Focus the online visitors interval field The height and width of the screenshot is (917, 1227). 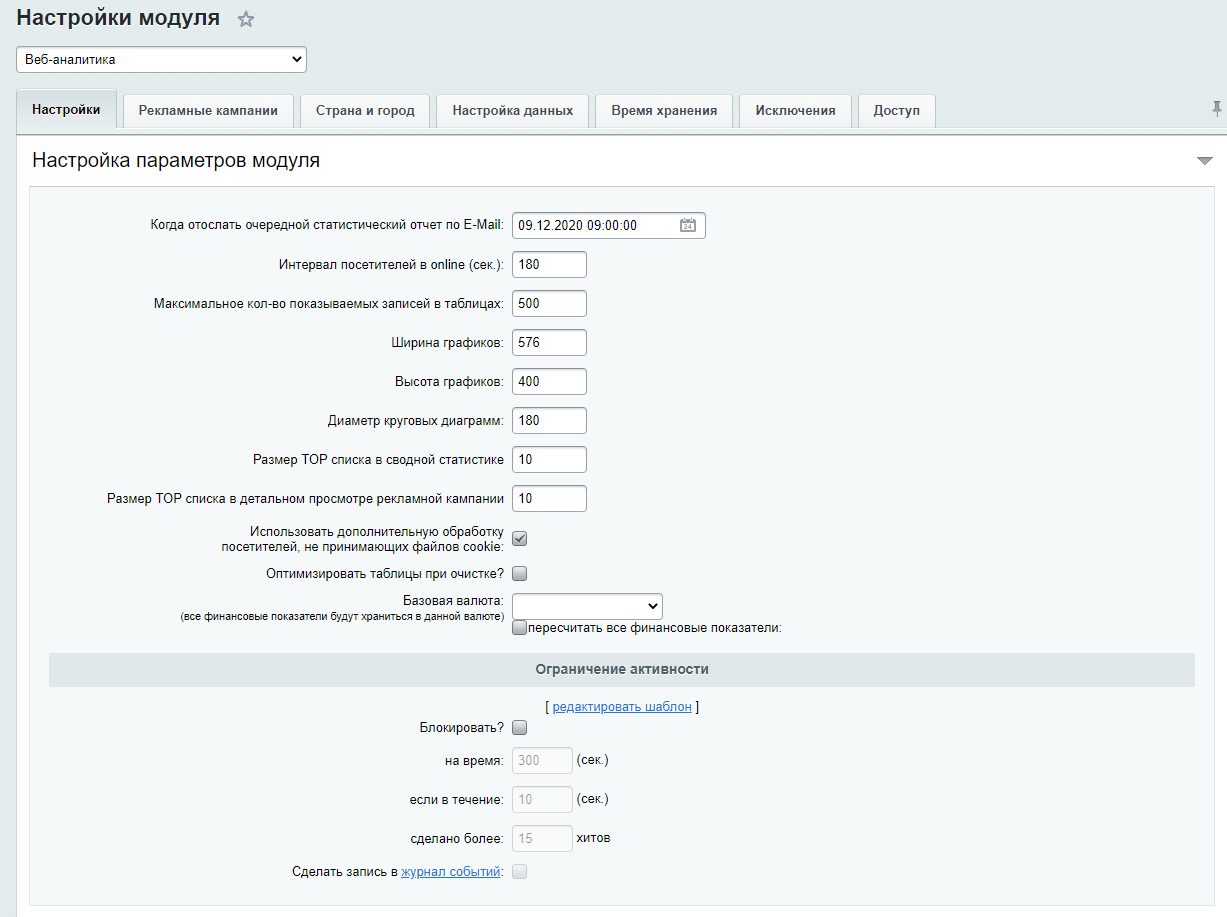tap(549, 265)
